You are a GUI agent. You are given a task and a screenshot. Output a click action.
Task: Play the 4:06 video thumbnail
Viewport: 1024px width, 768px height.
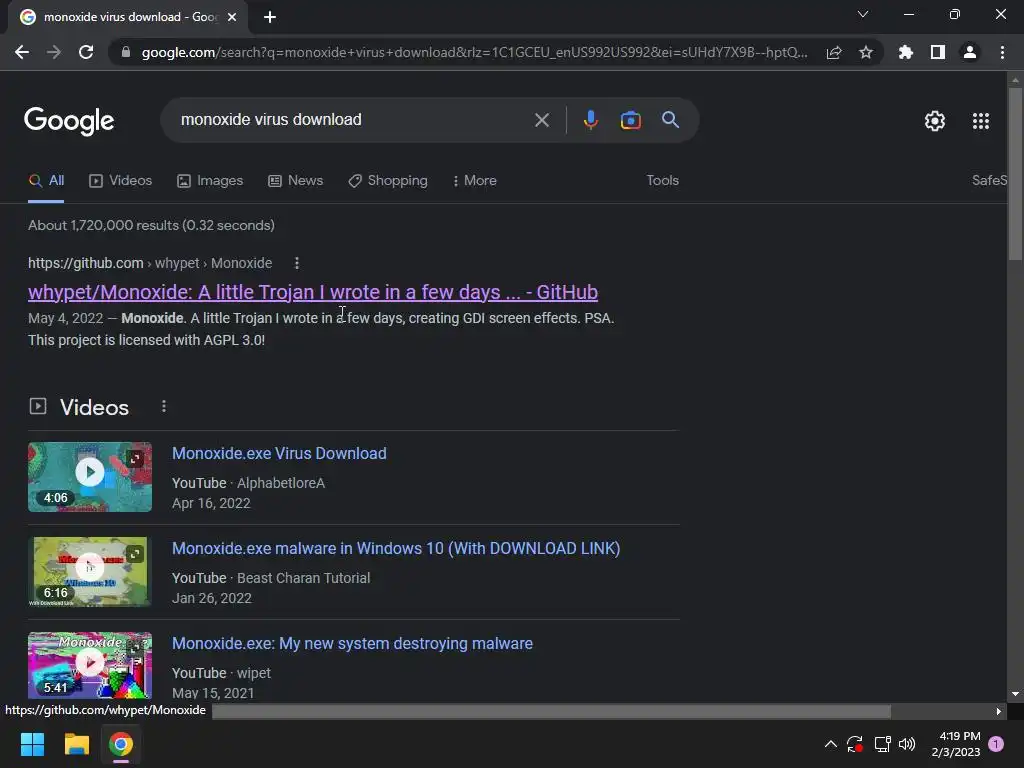click(89, 477)
